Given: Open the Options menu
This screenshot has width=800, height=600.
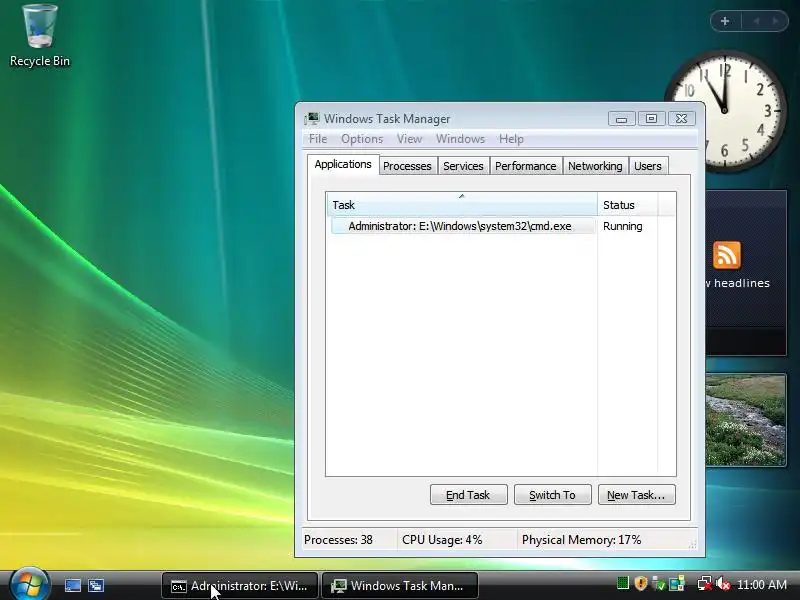Looking at the screenshot, I should click(x=362, y=139).
